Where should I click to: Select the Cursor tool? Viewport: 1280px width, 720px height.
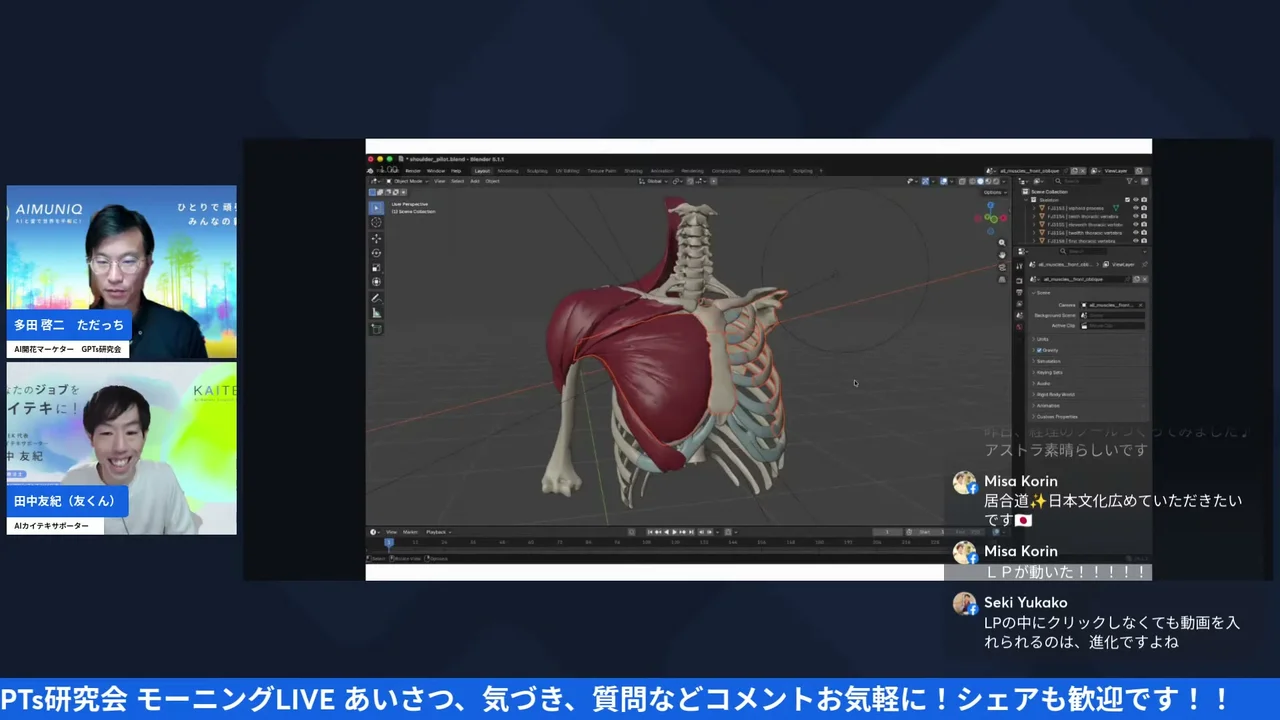click(376, 222)
